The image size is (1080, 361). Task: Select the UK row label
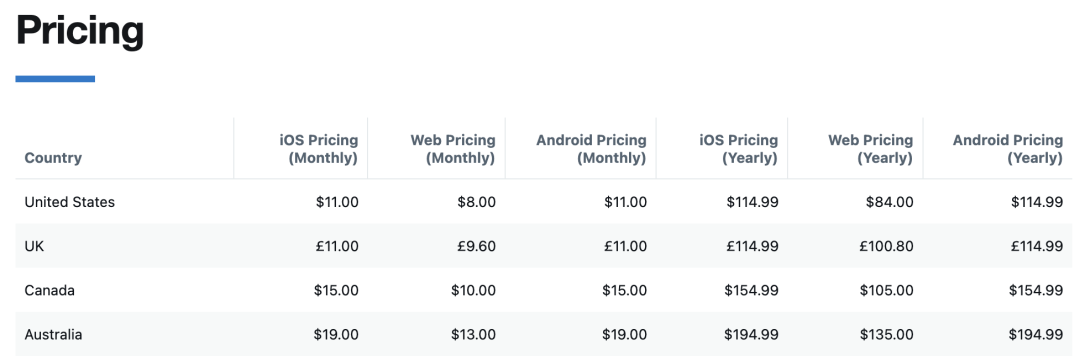pyautogui.click(x=34, y=246)
